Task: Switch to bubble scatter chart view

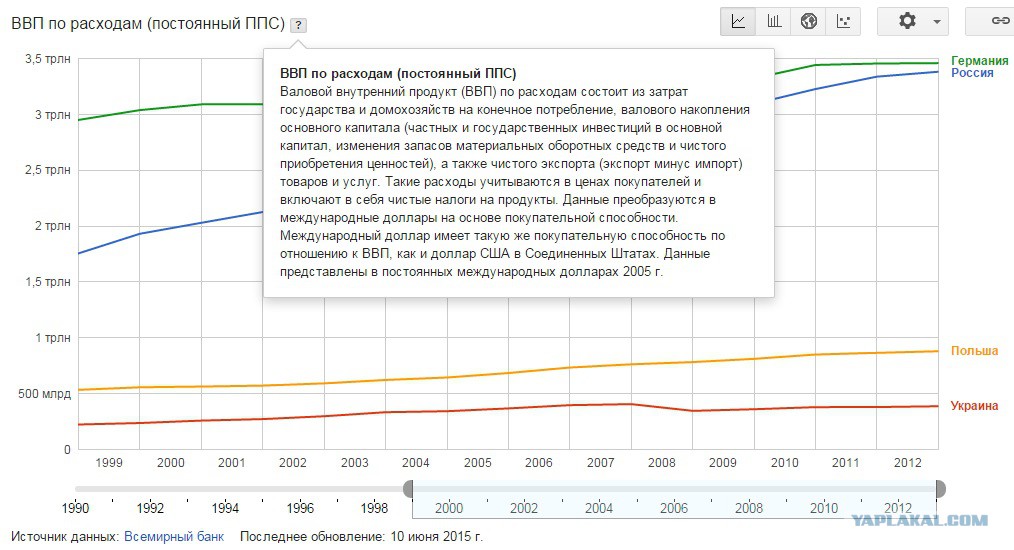Action: (843, 21)
